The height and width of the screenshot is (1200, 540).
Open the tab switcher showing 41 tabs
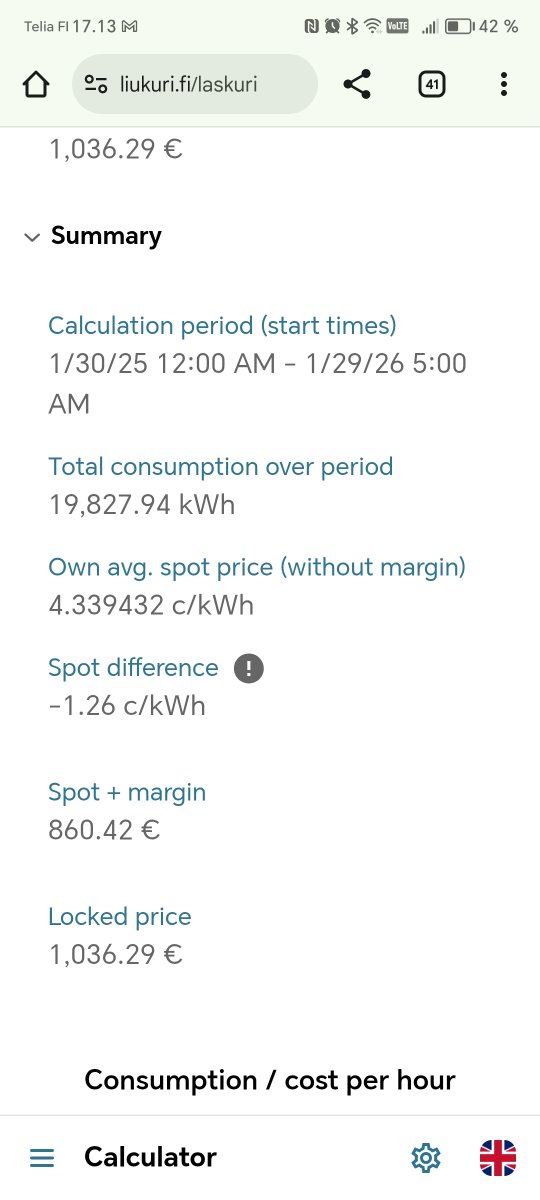[431, 85]
